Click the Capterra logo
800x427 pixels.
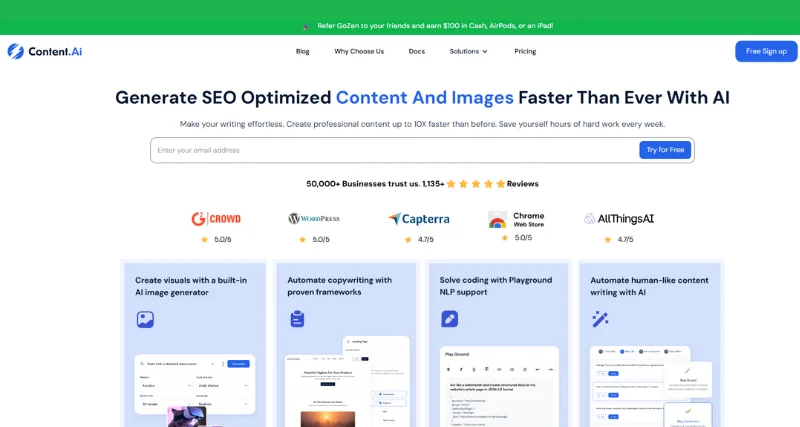point(418,219)
